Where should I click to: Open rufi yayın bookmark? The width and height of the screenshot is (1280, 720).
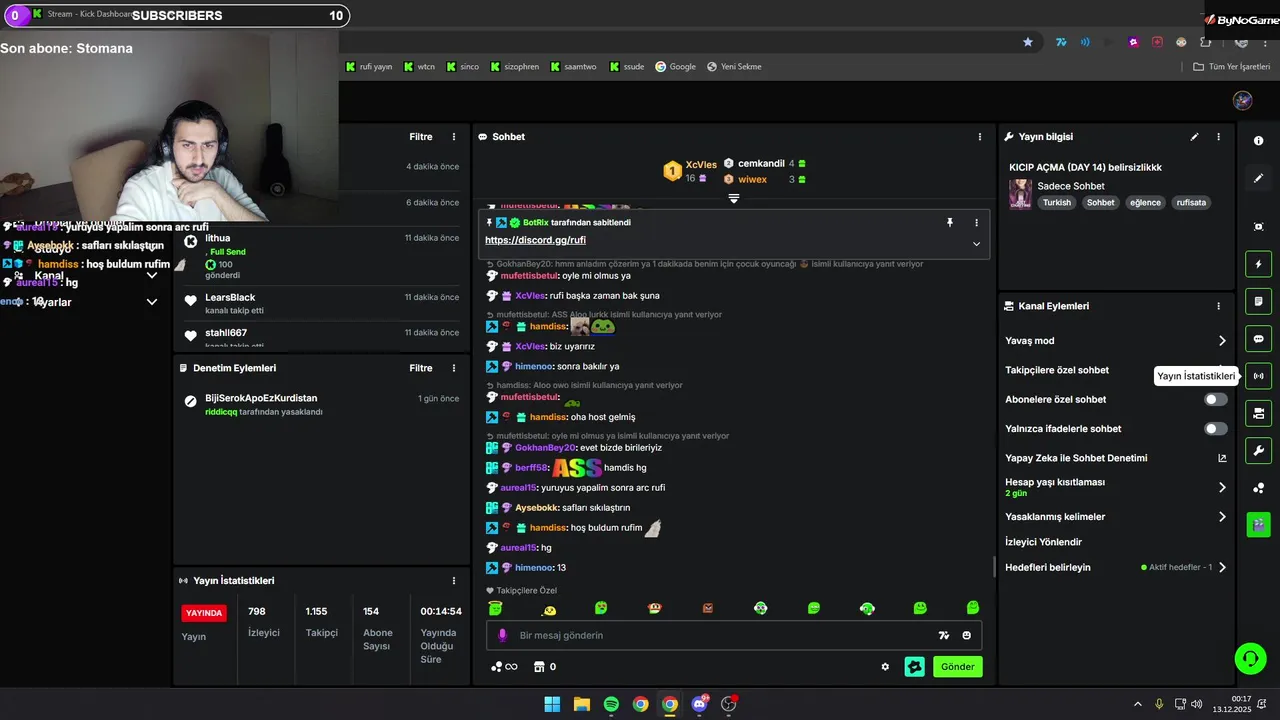click(x=369, y=67)
